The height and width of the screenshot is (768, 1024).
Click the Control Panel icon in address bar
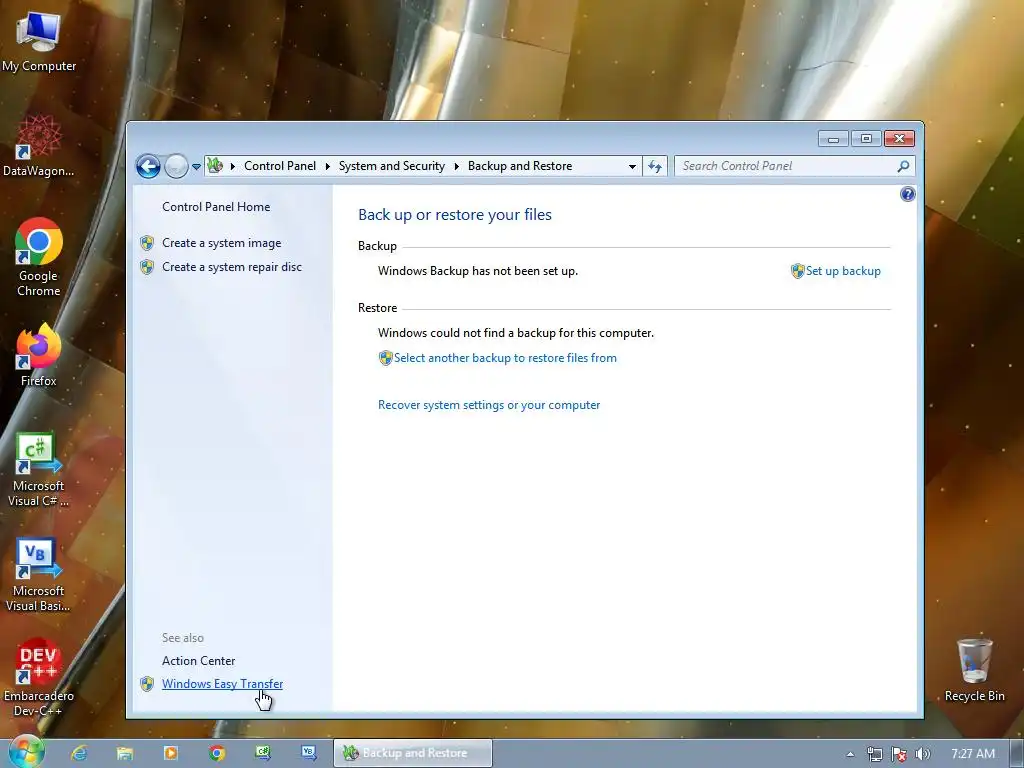pos(215,166)
